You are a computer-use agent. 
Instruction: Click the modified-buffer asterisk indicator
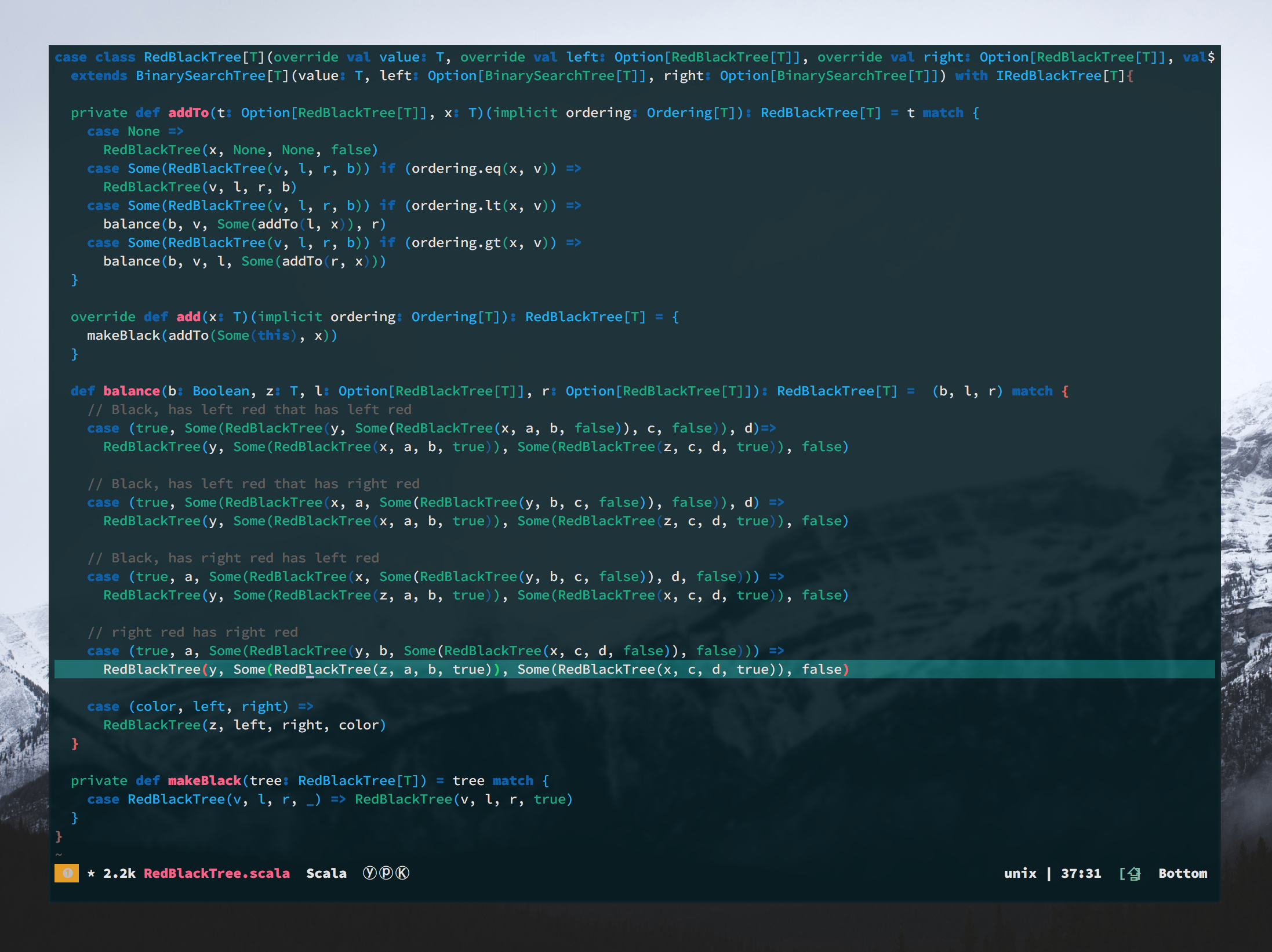point(91,874)
